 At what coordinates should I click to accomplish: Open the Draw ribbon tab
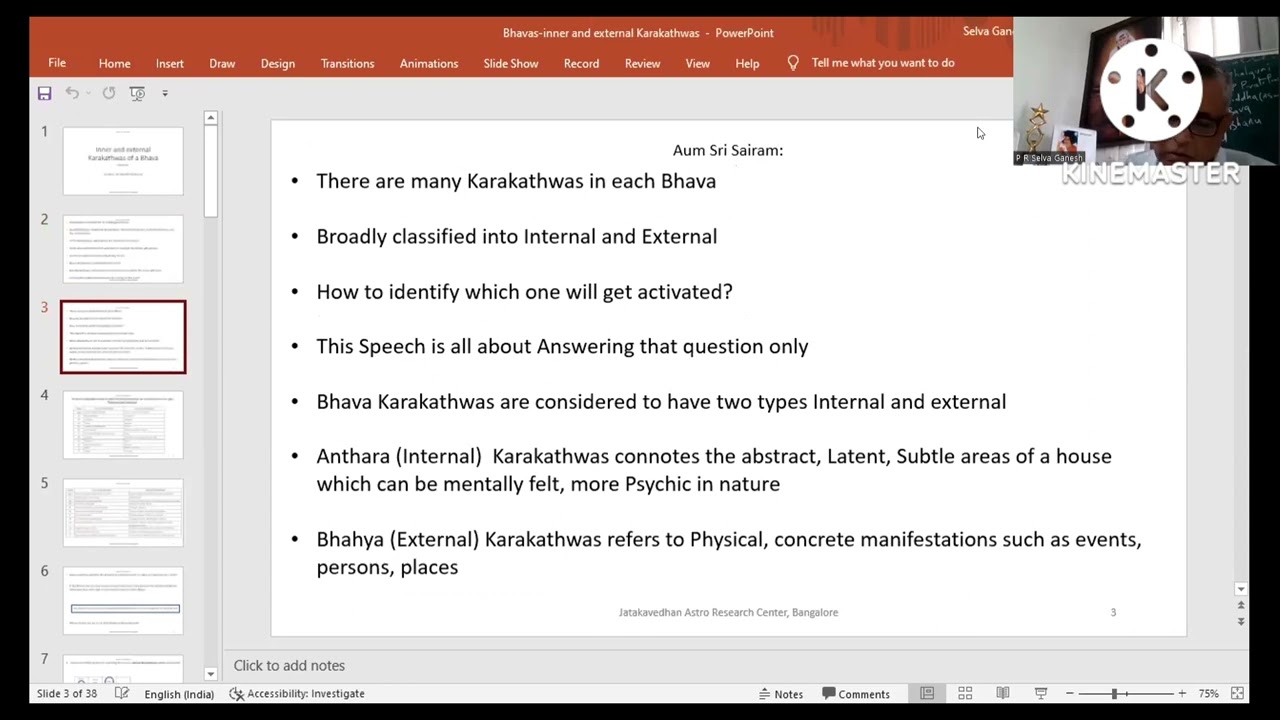[222, 63]
